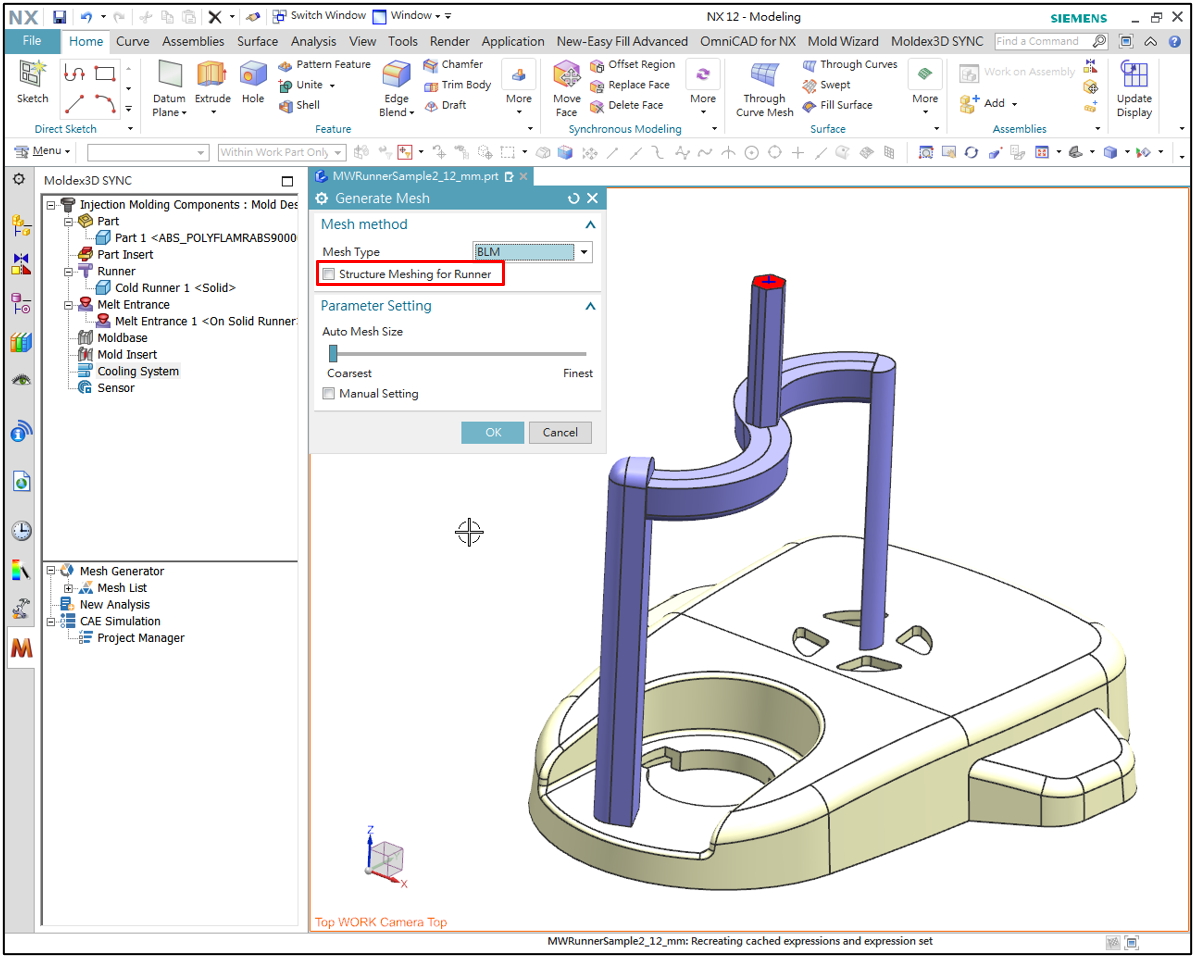Open the Unite dropdown arrow
This screenshot has width=1194, height=958.
click(331, 85)
